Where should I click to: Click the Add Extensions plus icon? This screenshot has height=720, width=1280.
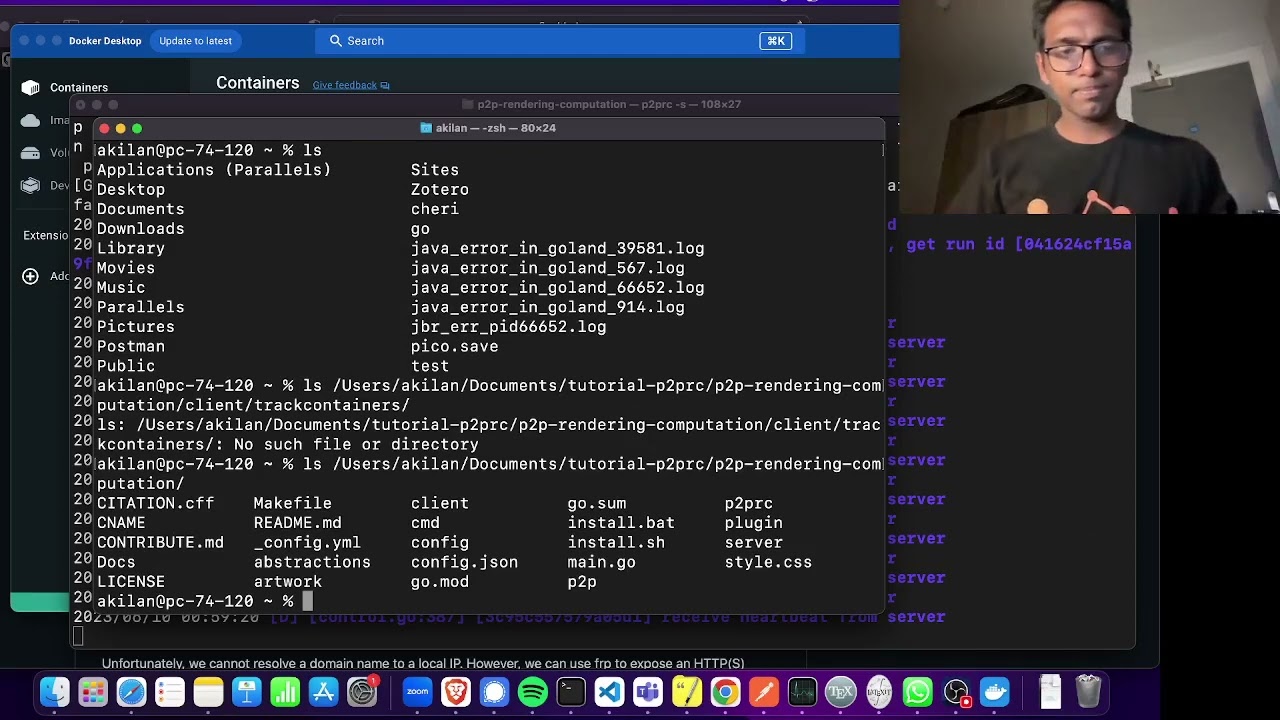(x=31, y=276)
